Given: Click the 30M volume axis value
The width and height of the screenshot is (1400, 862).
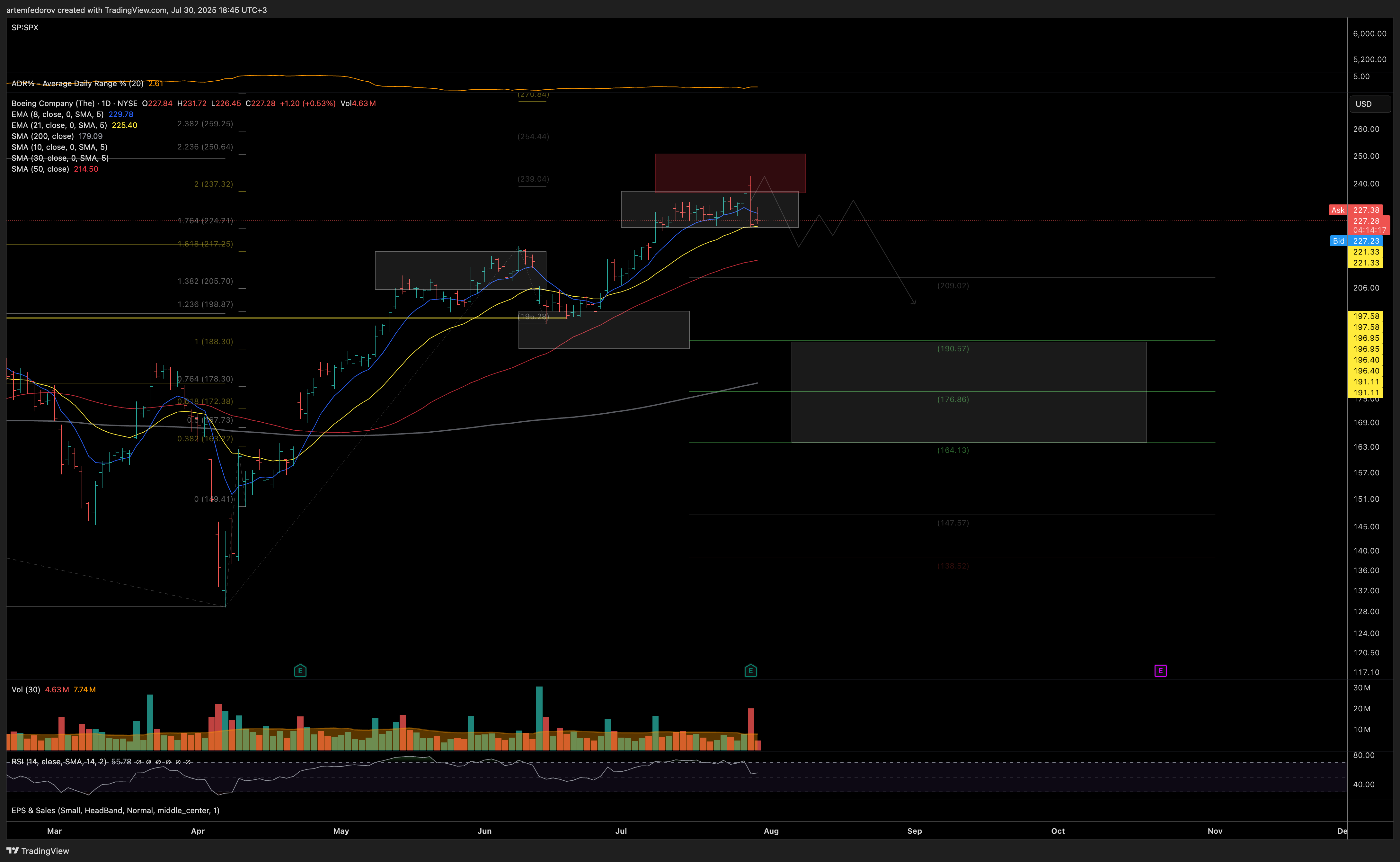Looking at the screenshot, I should click(x=1362, y=687).
